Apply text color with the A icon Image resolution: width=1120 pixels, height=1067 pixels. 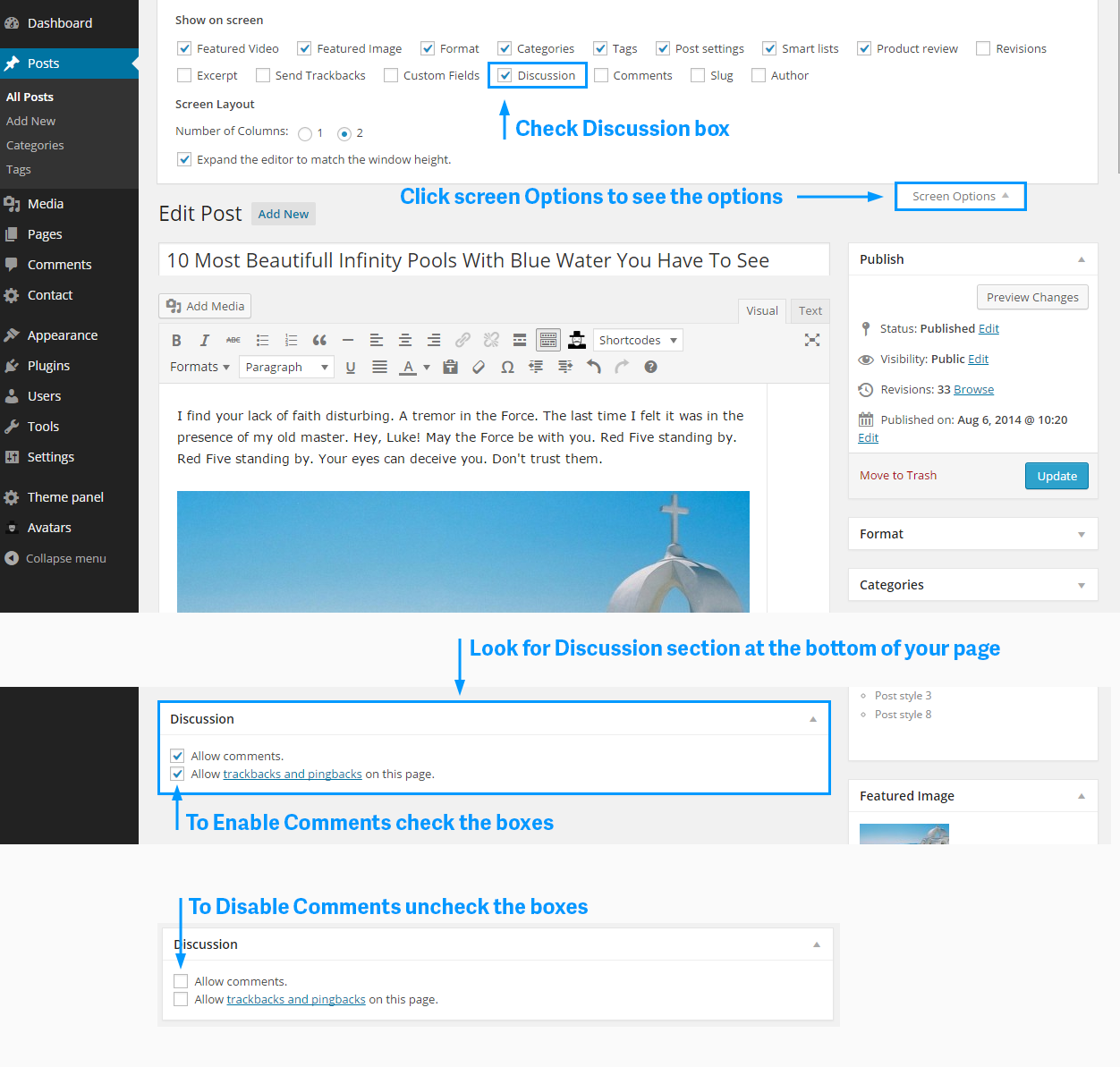[x=408, y=367]
